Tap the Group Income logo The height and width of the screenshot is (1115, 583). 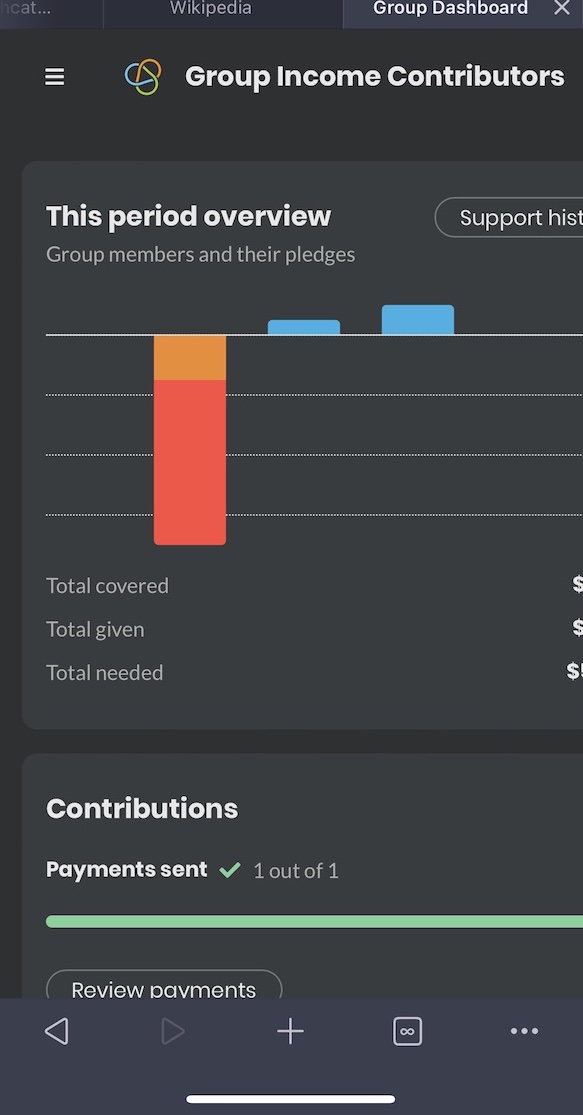(x=142, y=76)
